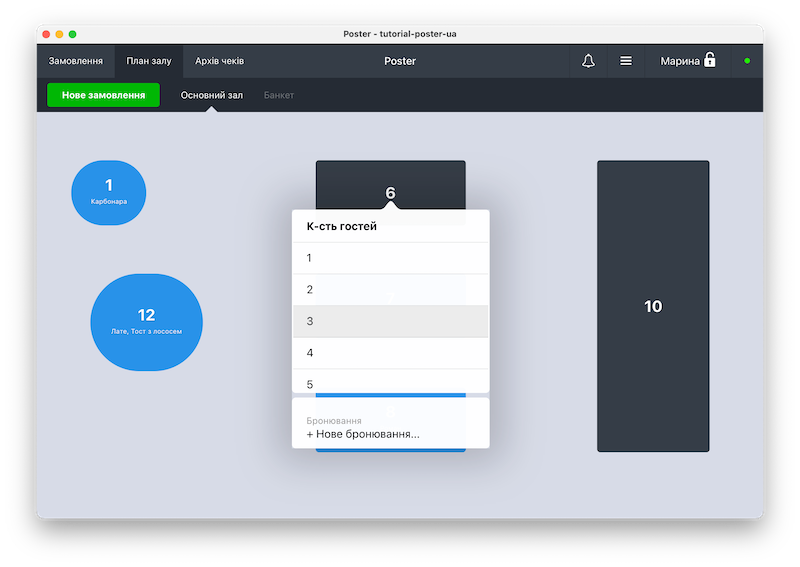Click the Марина user name
This screenshot has width=800, height=567.
pos(680,61)
